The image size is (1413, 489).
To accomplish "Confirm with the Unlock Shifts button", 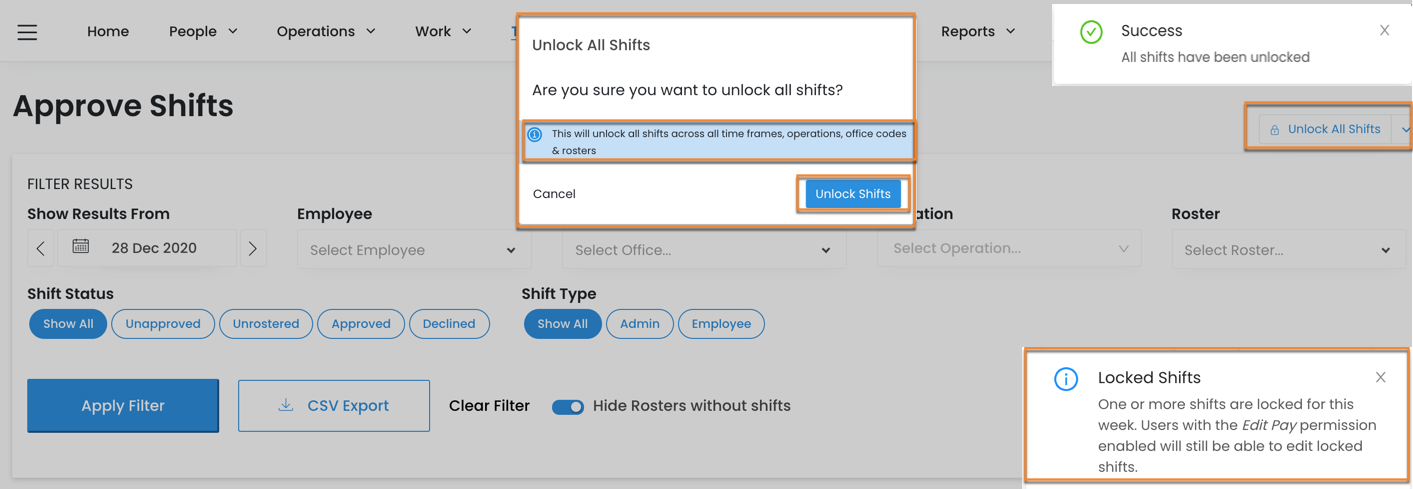I will click(x=852, y=194).
